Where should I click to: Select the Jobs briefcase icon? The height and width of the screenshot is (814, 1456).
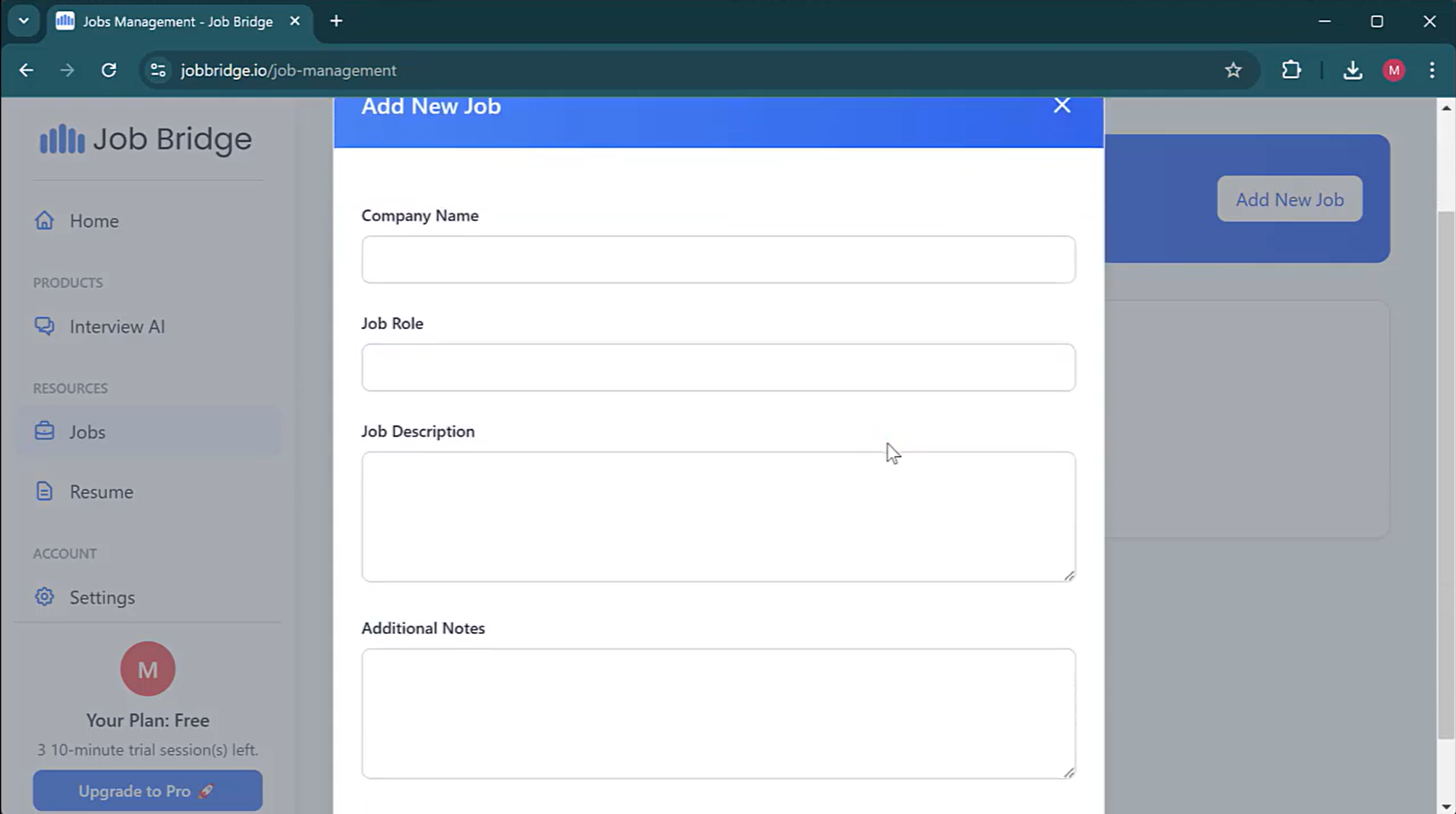44,431
